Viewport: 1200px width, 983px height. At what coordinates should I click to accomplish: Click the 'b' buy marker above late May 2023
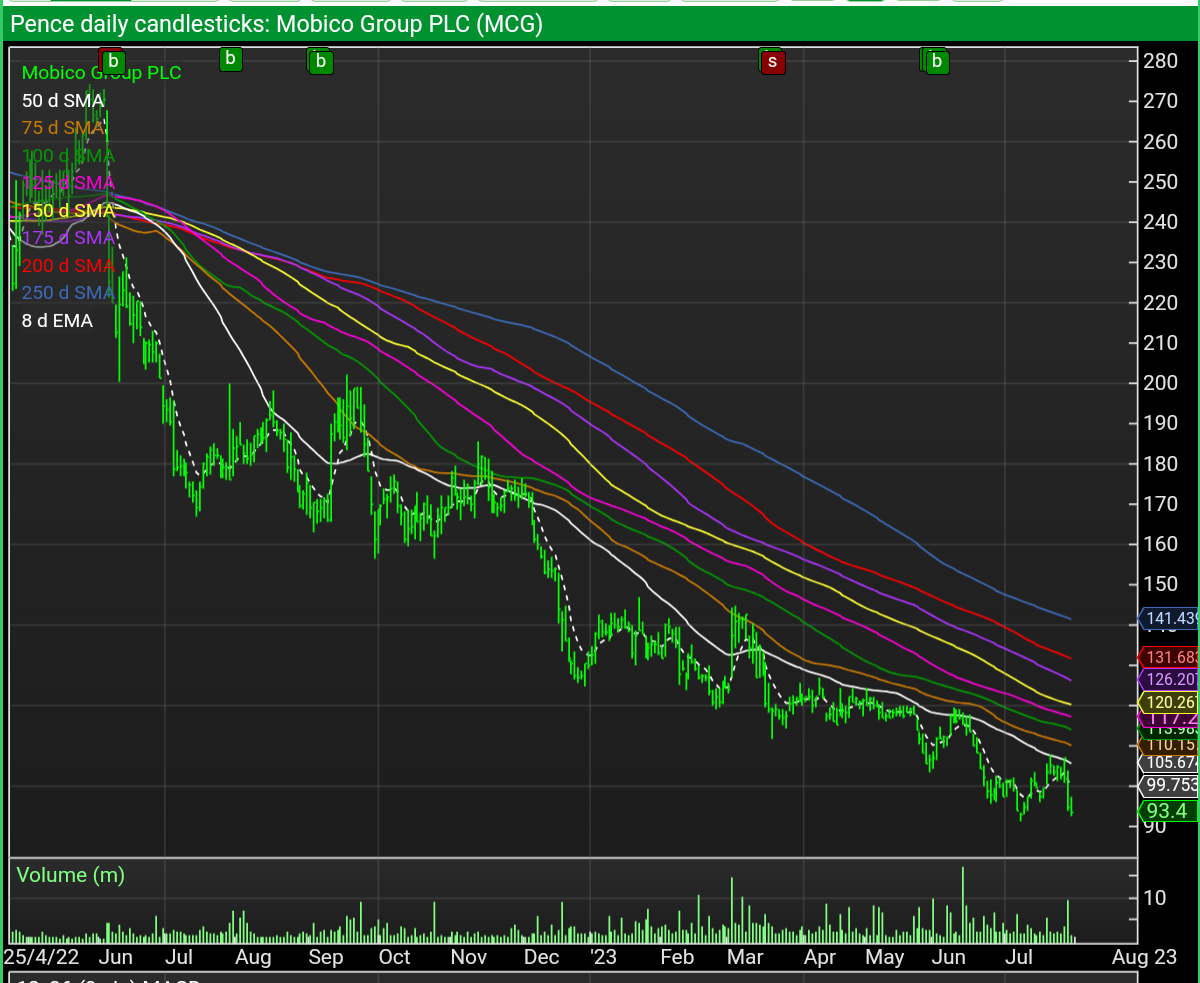click(x=937, y=62)
